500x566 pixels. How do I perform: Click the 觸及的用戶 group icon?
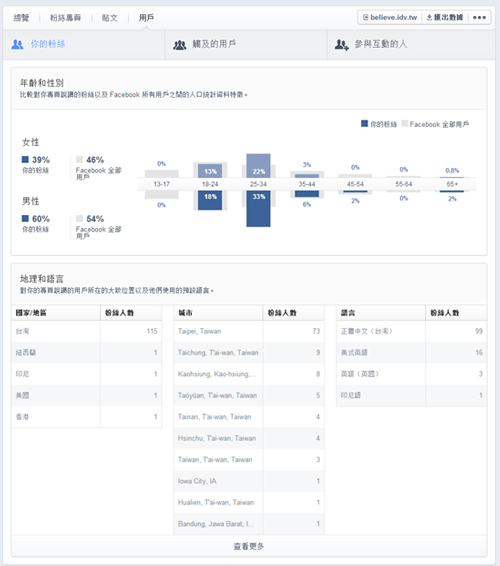tap(179, 45)
